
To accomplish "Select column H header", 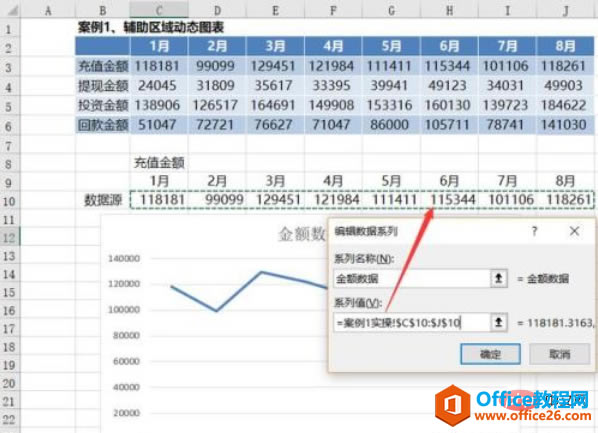I will pos(449,10).
